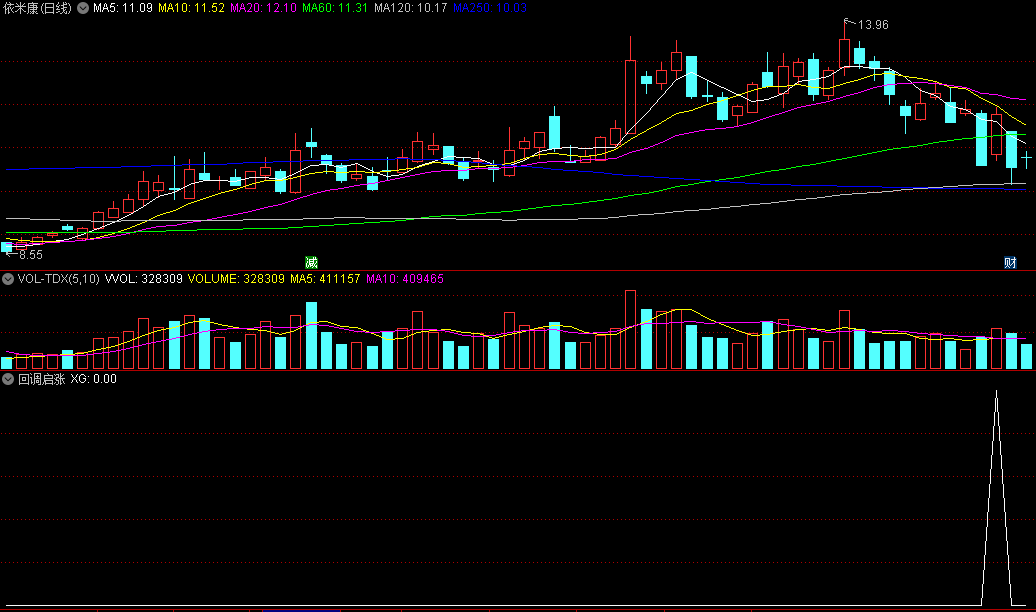The image size is (1036, 612).
Task: Click the 13.96 high price label
Action: tap(873, 25)
